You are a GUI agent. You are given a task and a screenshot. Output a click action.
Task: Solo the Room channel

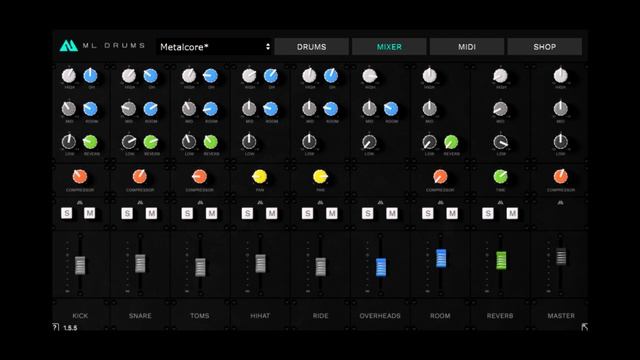[427, 213]
